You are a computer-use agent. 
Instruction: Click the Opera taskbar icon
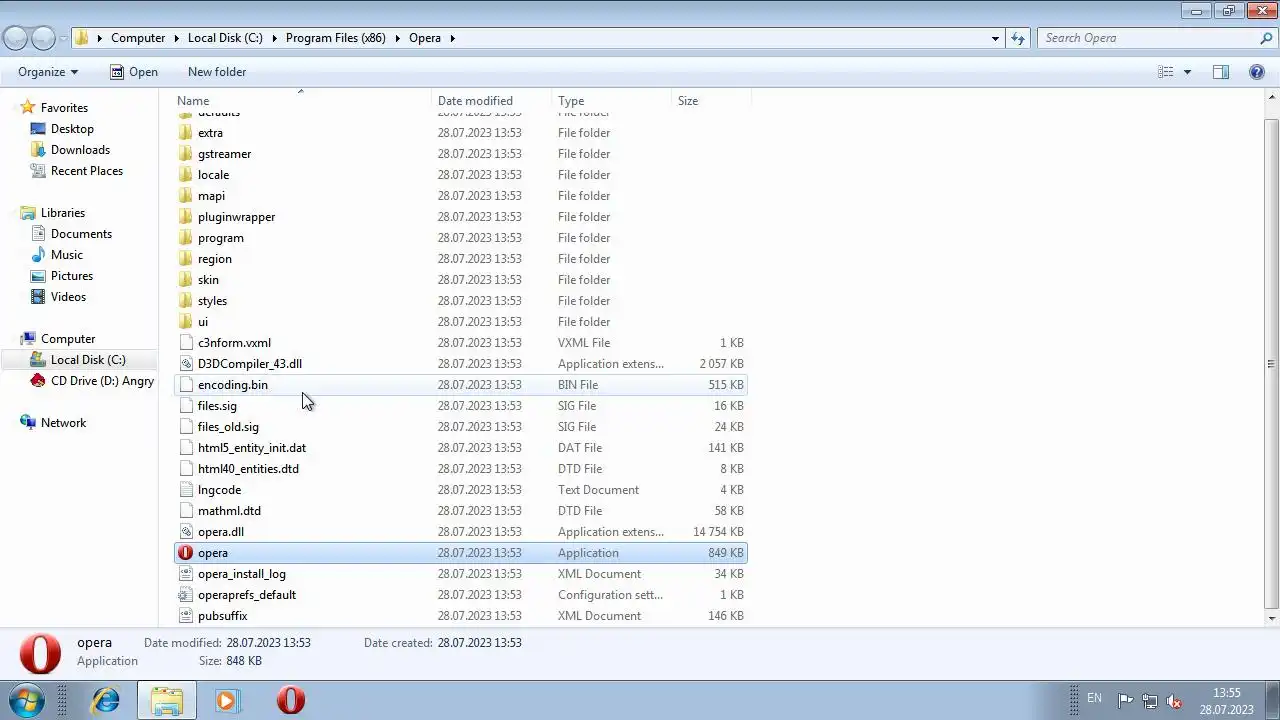pos(291,700)
